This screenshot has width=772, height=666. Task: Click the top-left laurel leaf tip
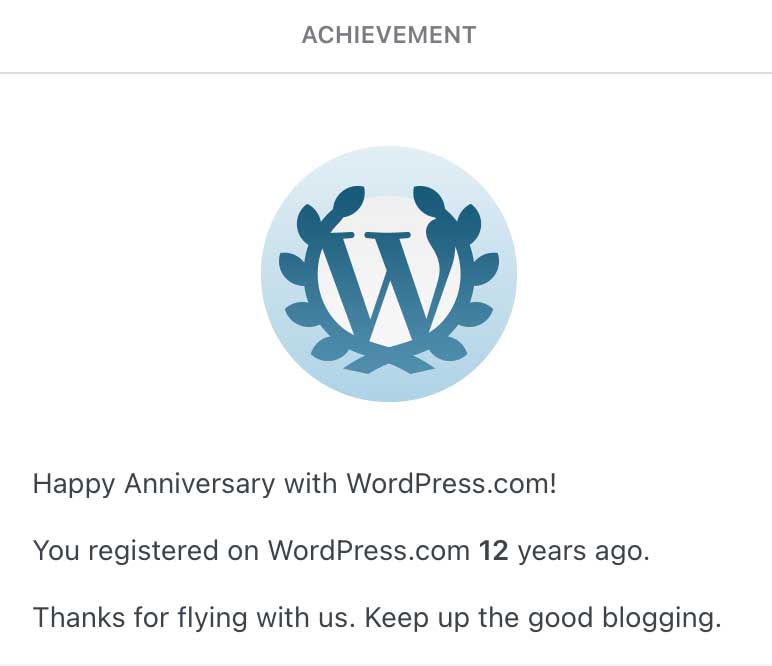pyautogui.click(x=350, y=196)
